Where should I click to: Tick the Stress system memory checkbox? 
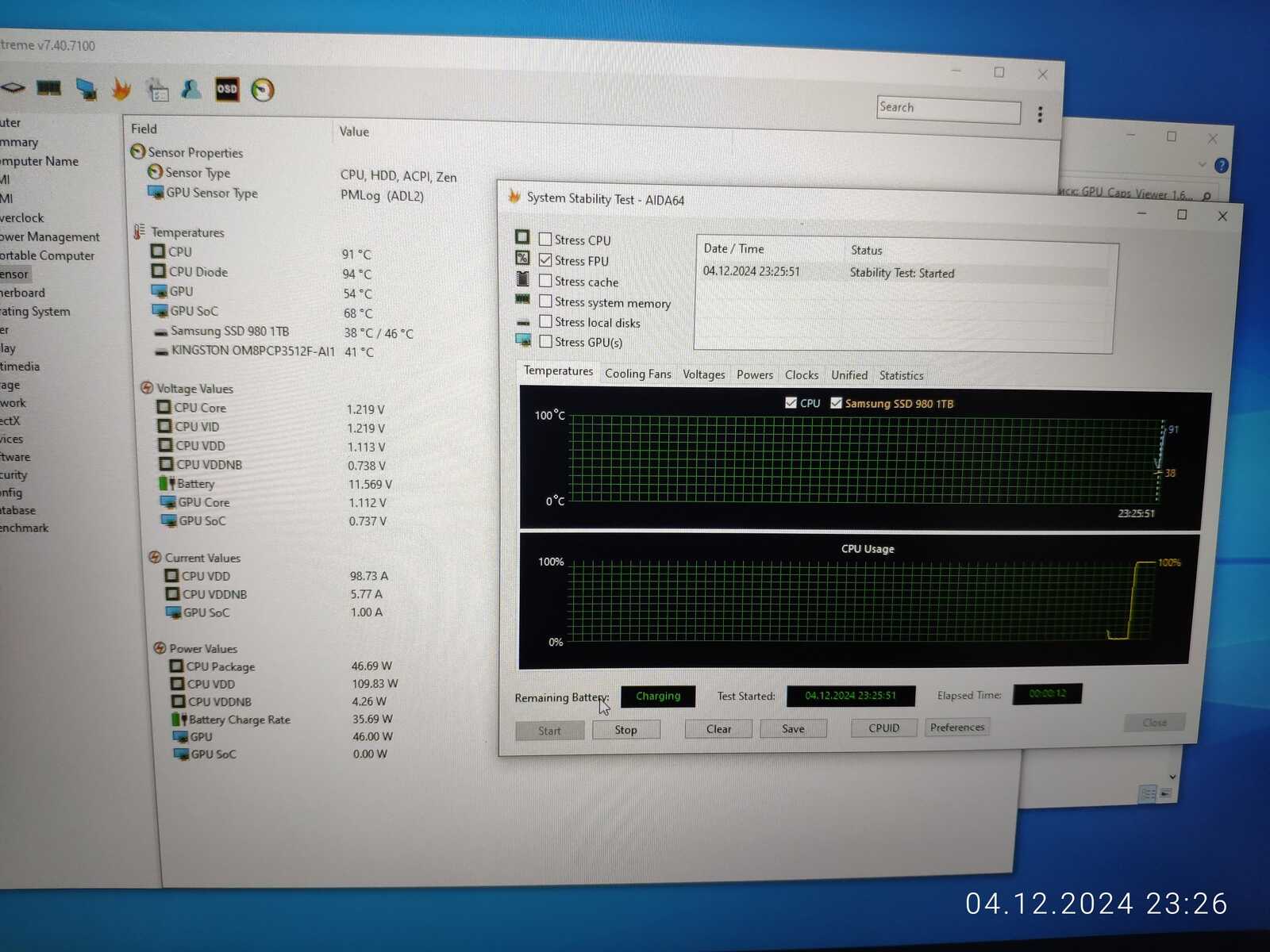545,301
